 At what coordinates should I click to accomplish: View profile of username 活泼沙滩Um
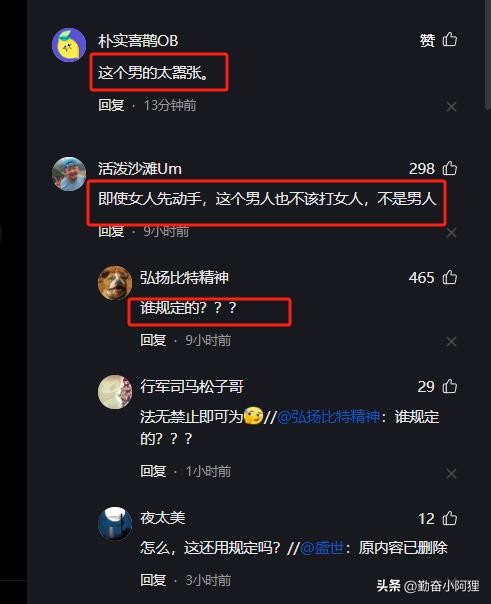(x=140, y=169)
